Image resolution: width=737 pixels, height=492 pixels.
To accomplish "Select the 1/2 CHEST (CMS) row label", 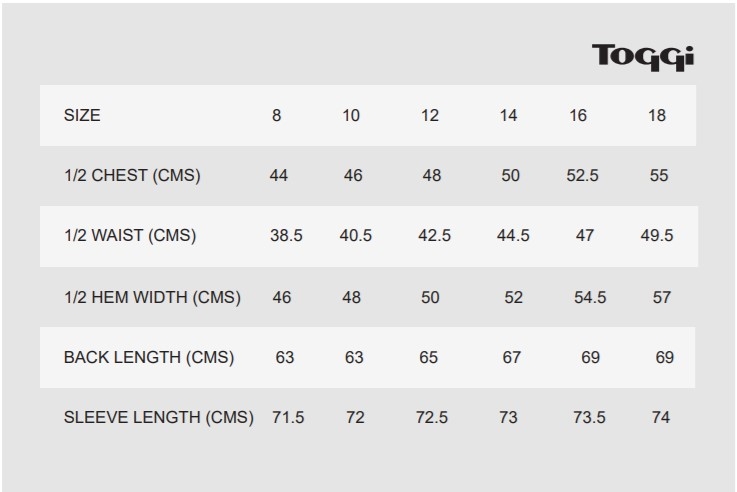I will coord(132,175).
